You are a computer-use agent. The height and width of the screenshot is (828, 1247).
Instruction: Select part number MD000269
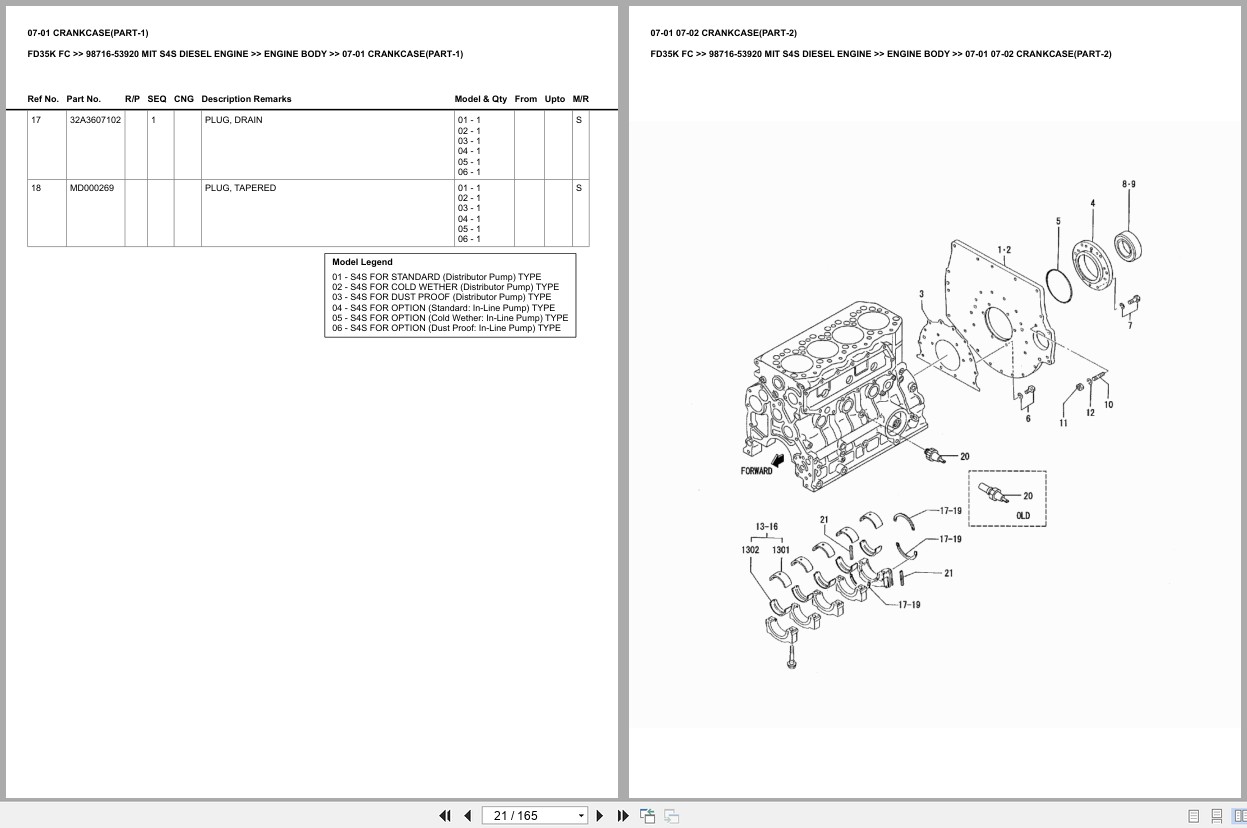pyautogui.click(x=92, y=188)
